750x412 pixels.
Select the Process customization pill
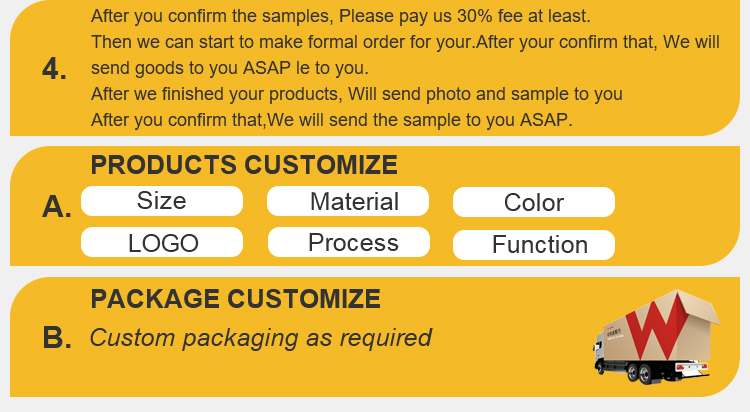coord(349,242)
